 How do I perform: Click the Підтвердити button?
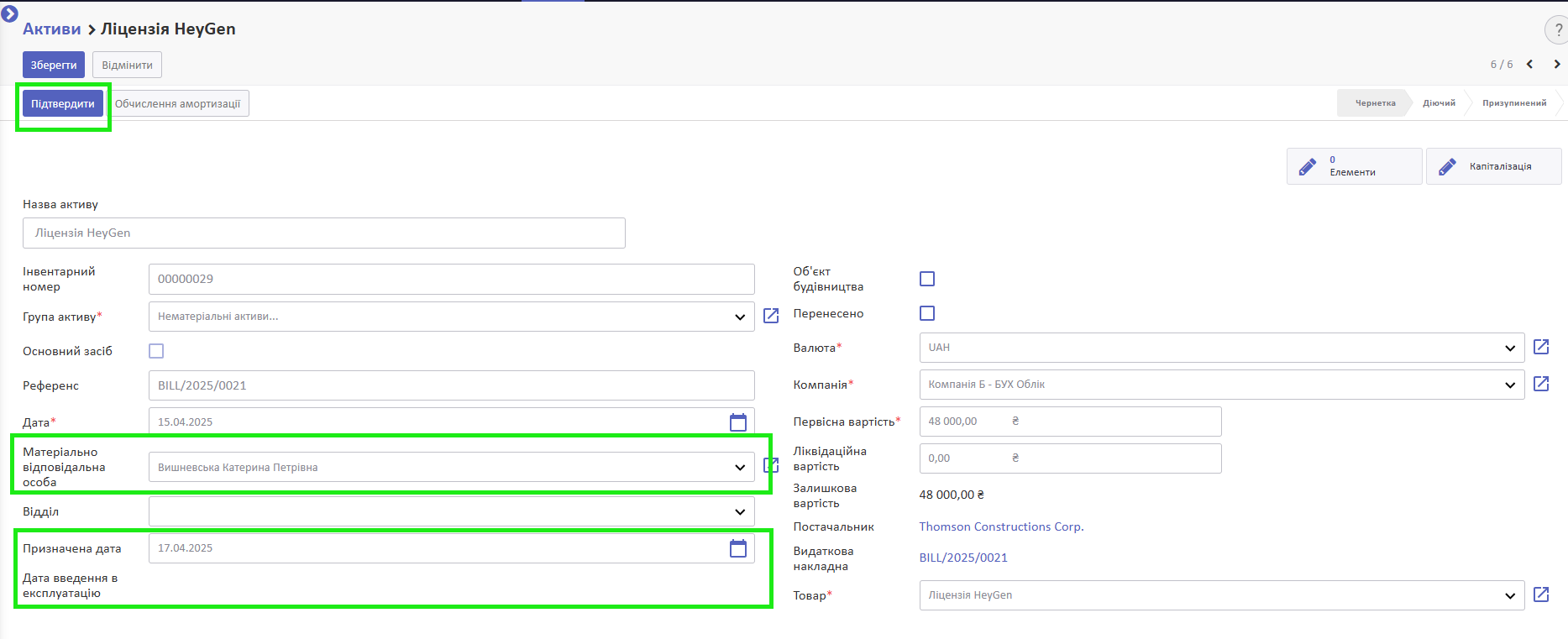point(63,103)
